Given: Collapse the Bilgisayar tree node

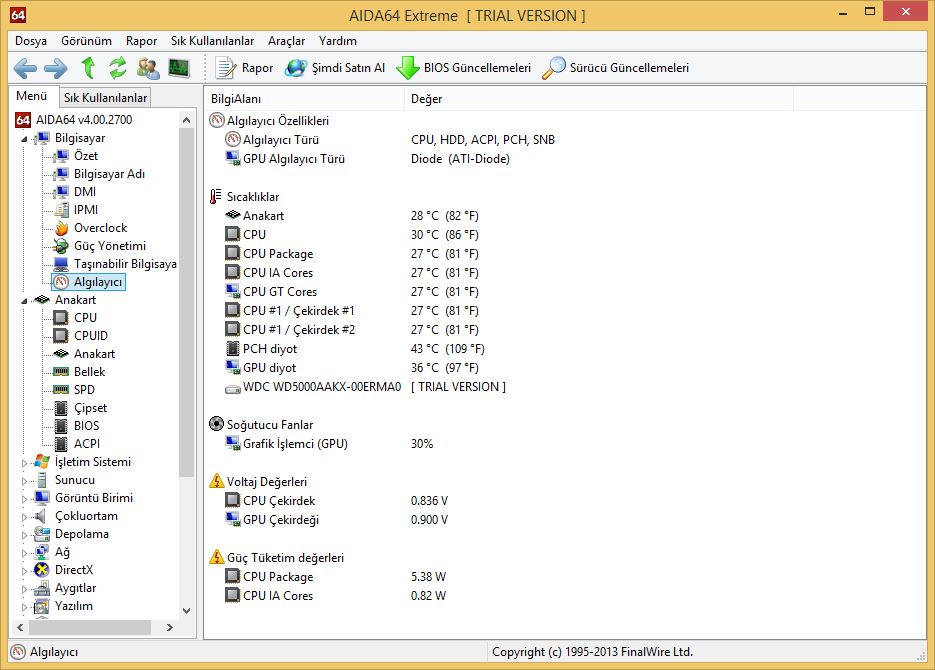Looking at the screenshot, I should (x=25, y=139).
